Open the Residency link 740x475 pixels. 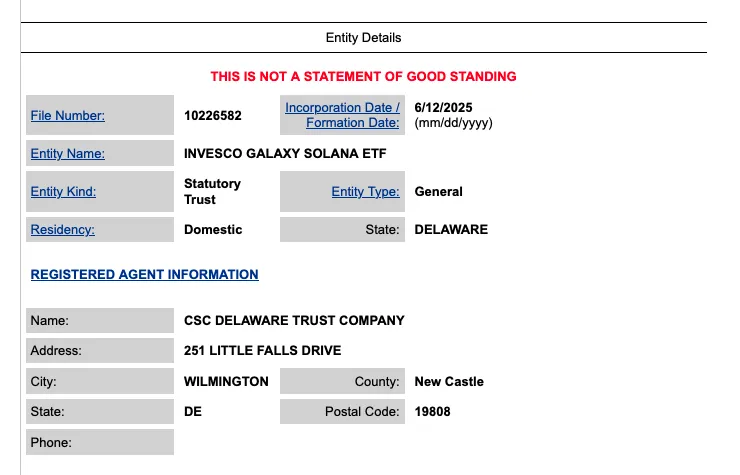(x=62, y=229)
